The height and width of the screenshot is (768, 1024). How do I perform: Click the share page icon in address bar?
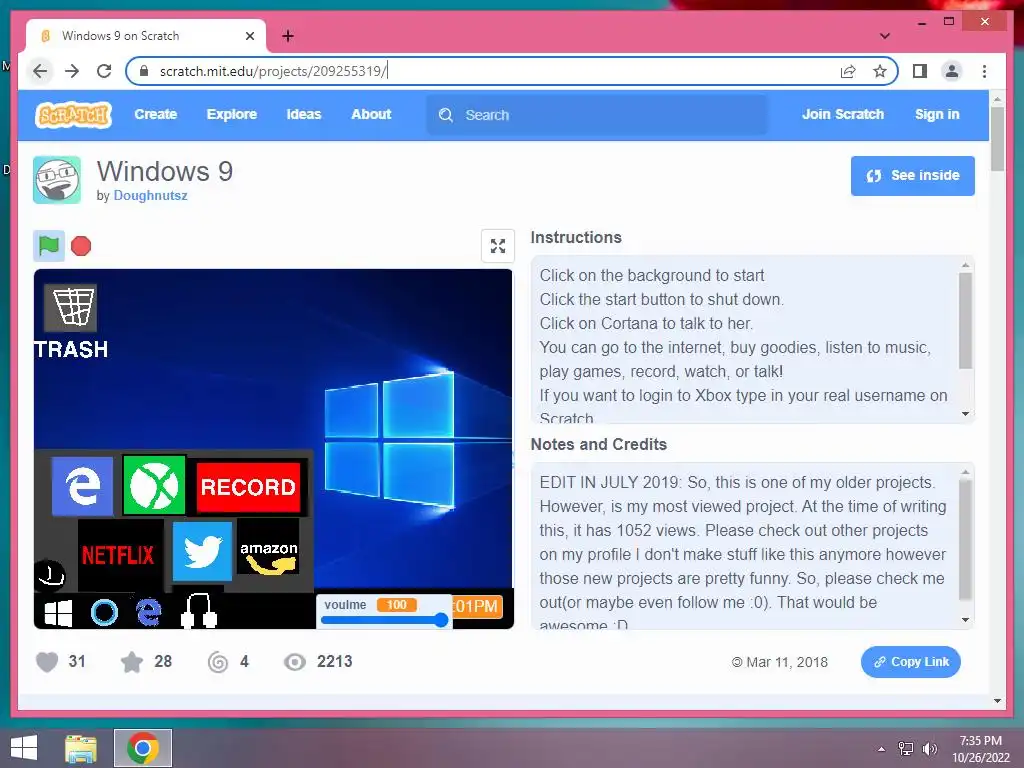coord(848,71)
